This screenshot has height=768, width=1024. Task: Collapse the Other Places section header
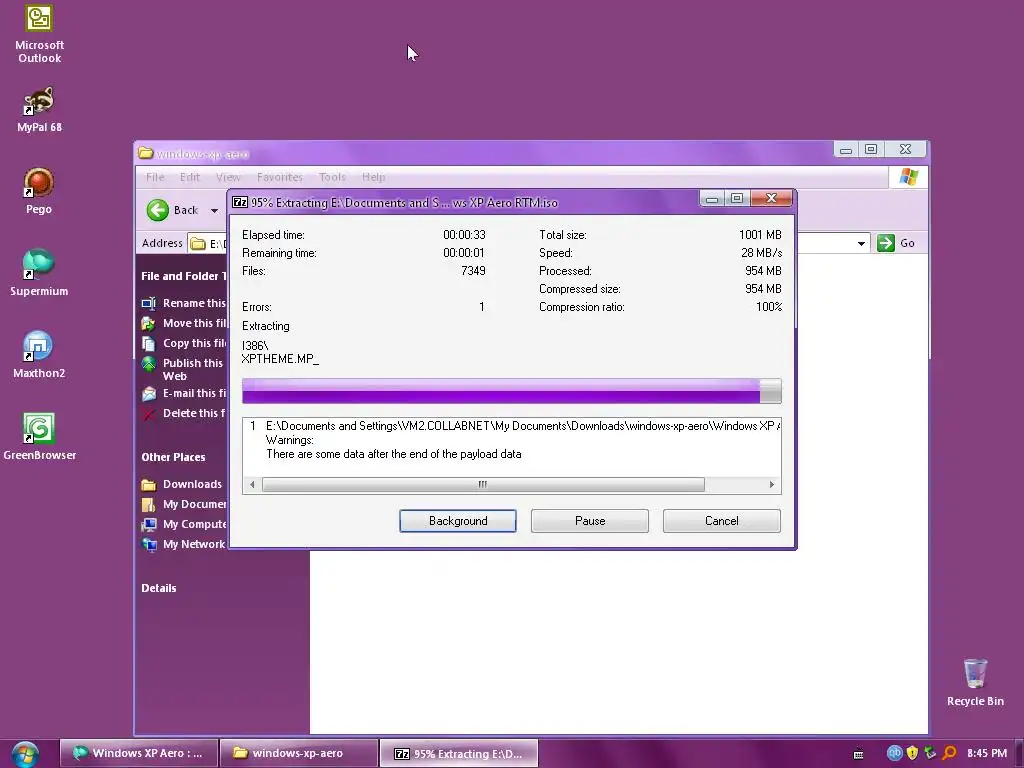pyautogui.click(x=173, y=457)
